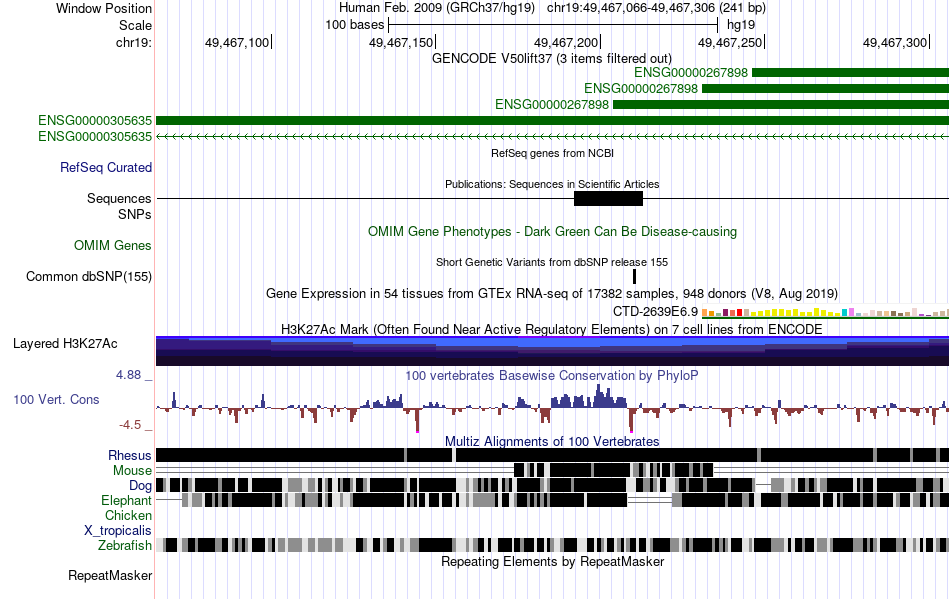This screenshot has width=950, height=599.
Task: Click the 49,467,250 ruler position
Action: (730, 42)
